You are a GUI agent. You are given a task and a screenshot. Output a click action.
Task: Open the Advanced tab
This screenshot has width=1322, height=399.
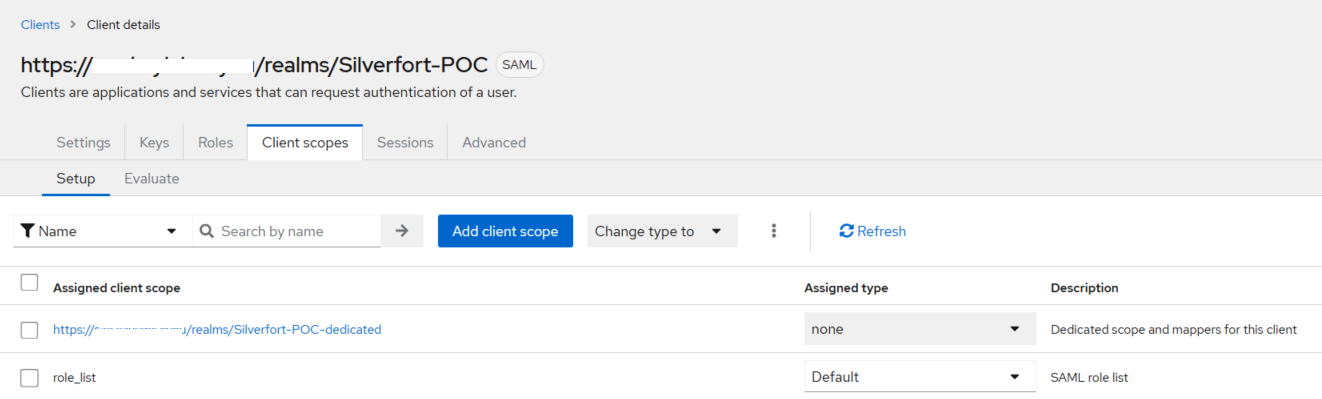click(494, 142)
